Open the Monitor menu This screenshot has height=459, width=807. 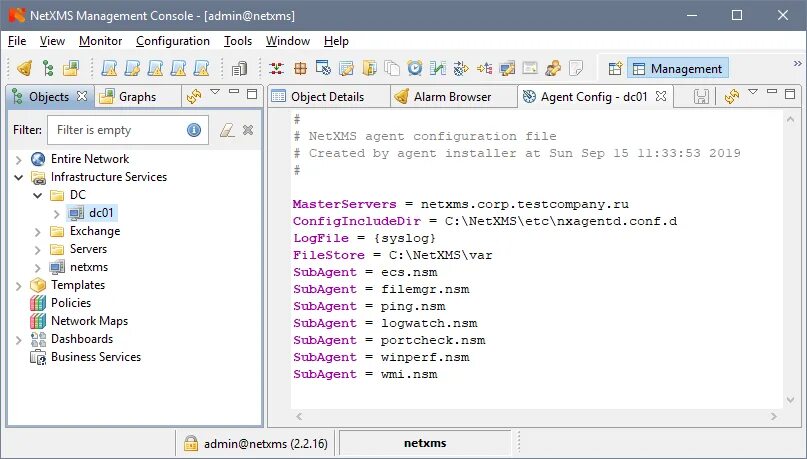point(100,41)
